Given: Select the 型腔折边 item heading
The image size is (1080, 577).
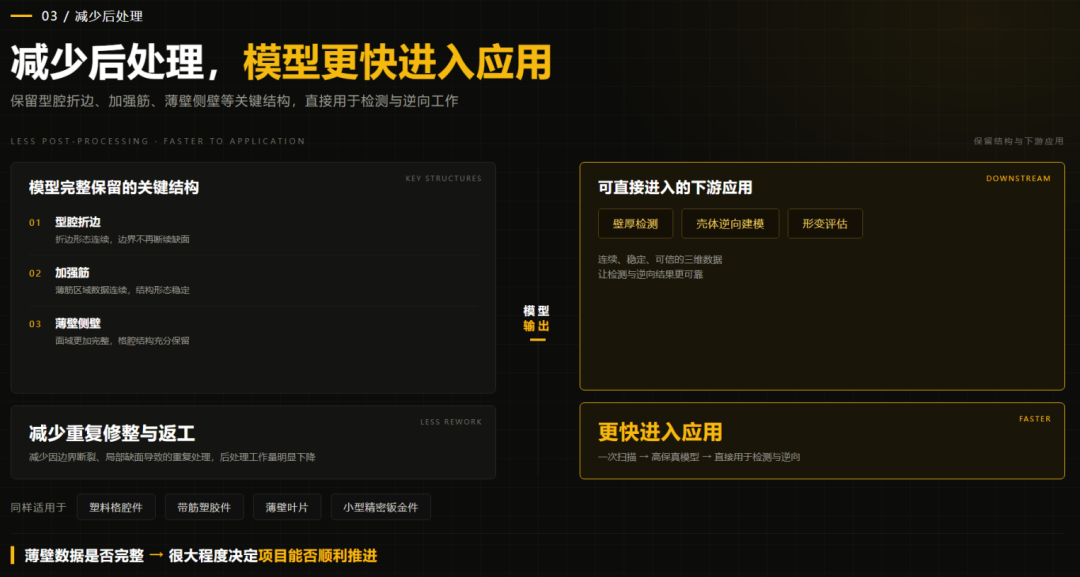Looking at the screenshot, I should click(x=78, y=222).
